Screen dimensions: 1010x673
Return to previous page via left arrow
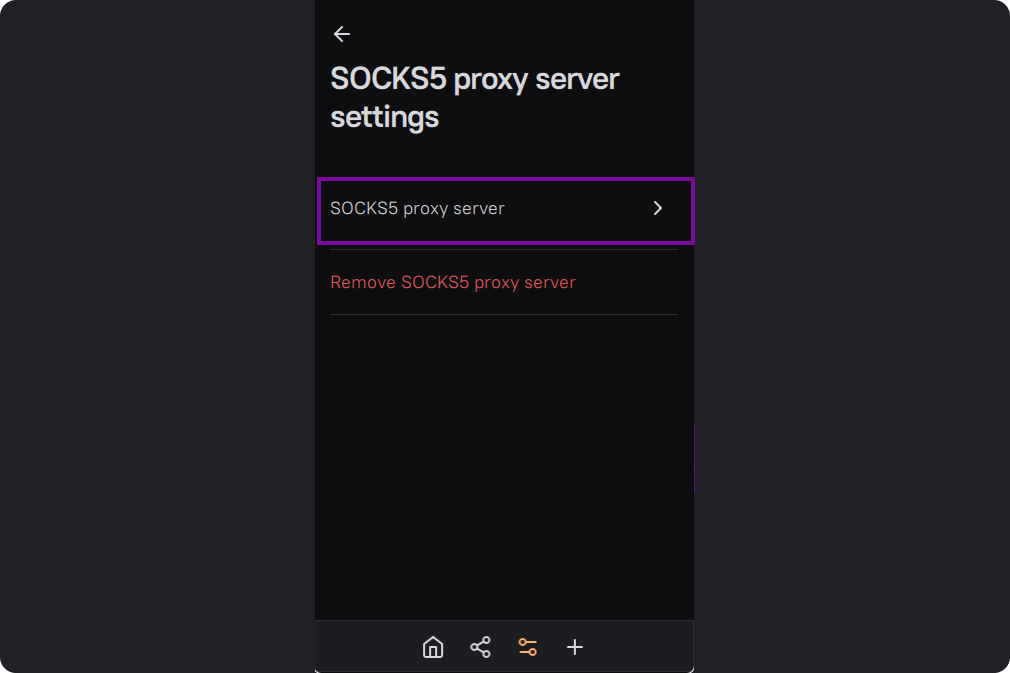coord(342,34)
